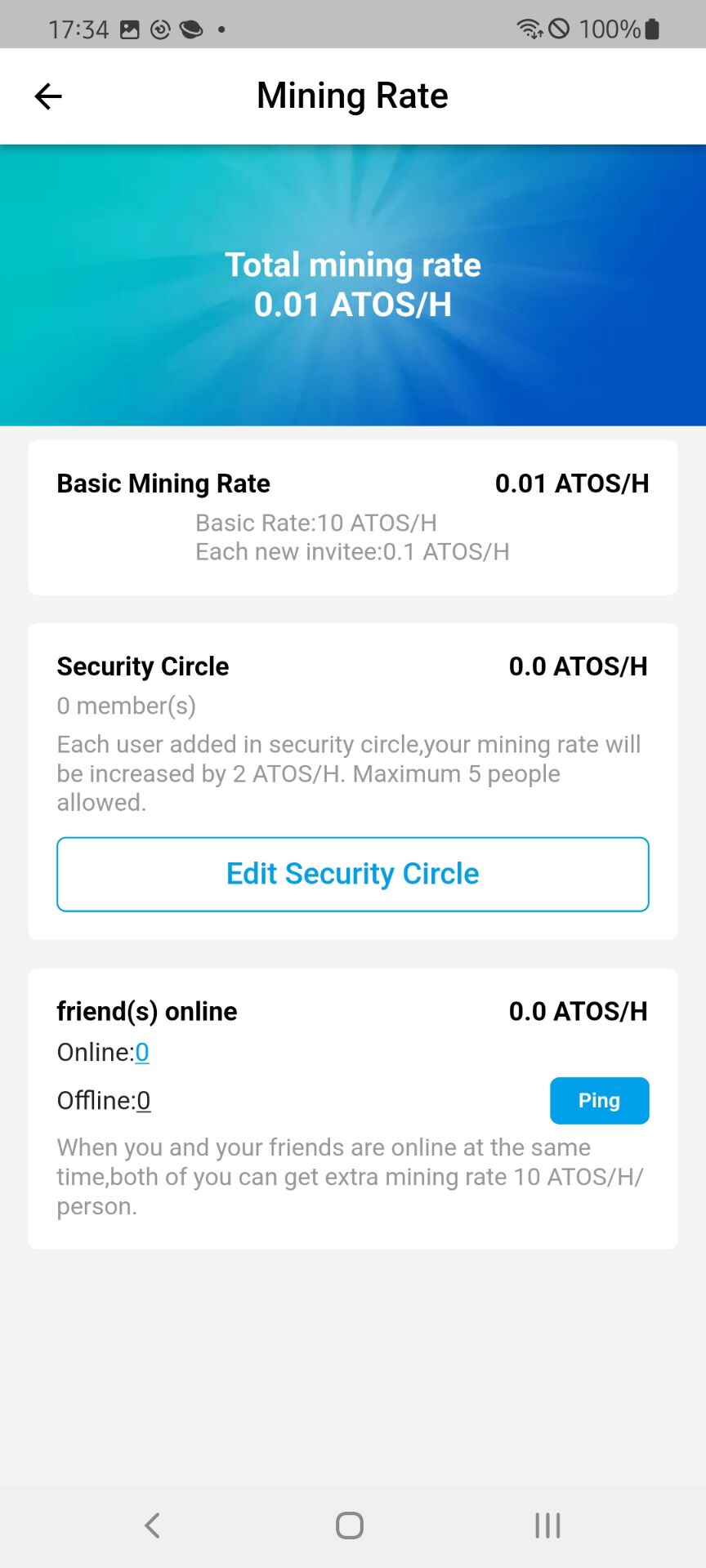706x1568 pixels.
Task: Tap Android home navigation button
Action: tap(350, 1525)
